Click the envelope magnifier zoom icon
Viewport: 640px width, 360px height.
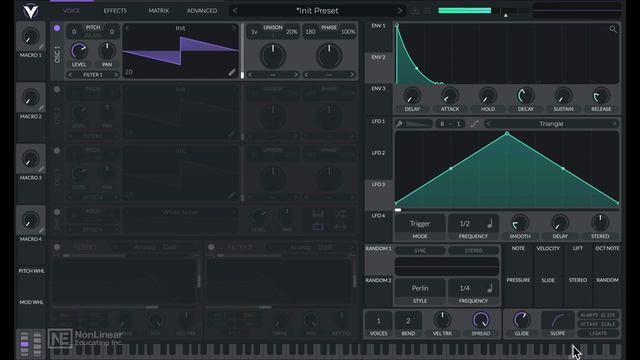tap(613, 29)
